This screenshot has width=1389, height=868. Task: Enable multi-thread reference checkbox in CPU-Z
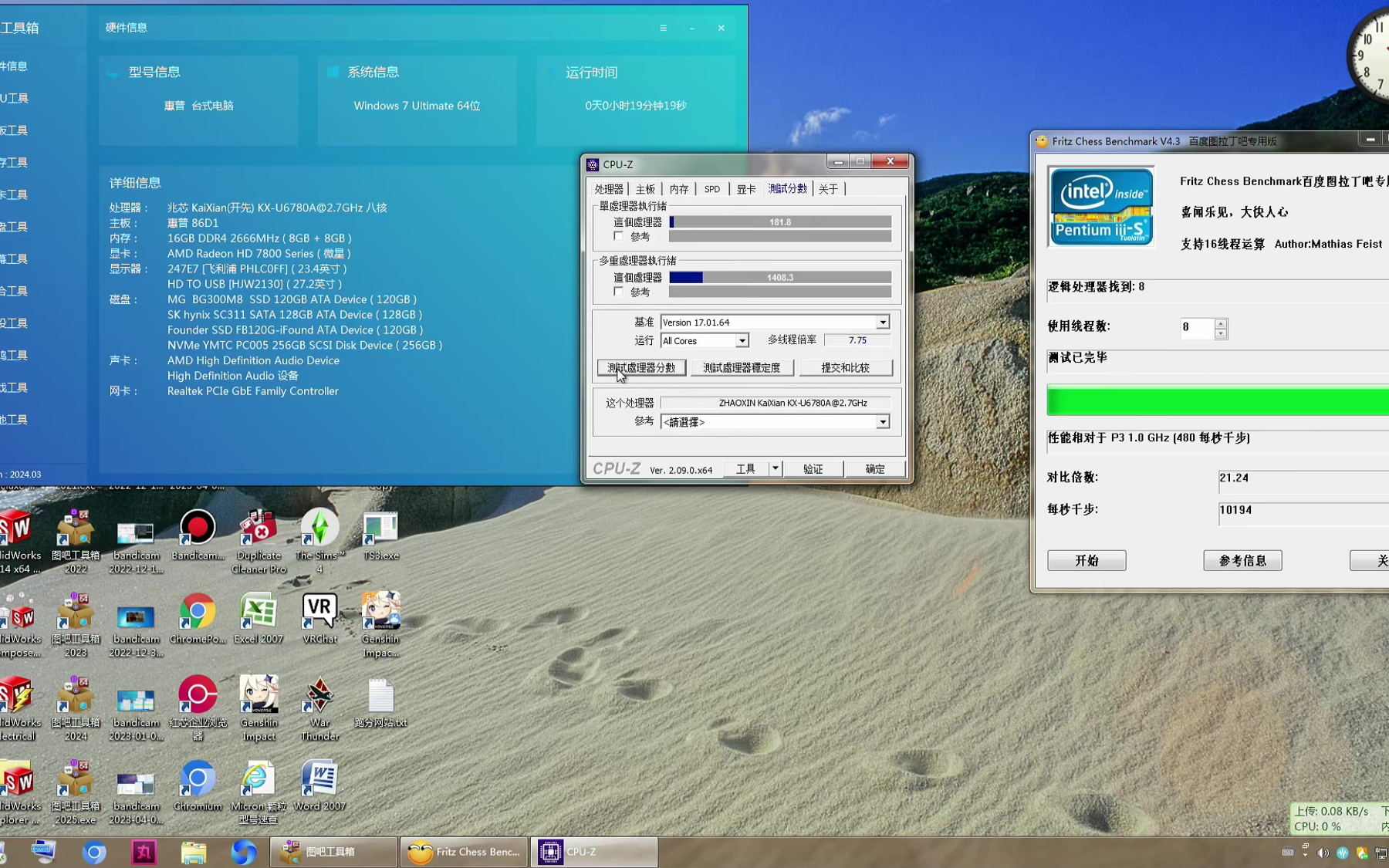(x=618, y=292)
